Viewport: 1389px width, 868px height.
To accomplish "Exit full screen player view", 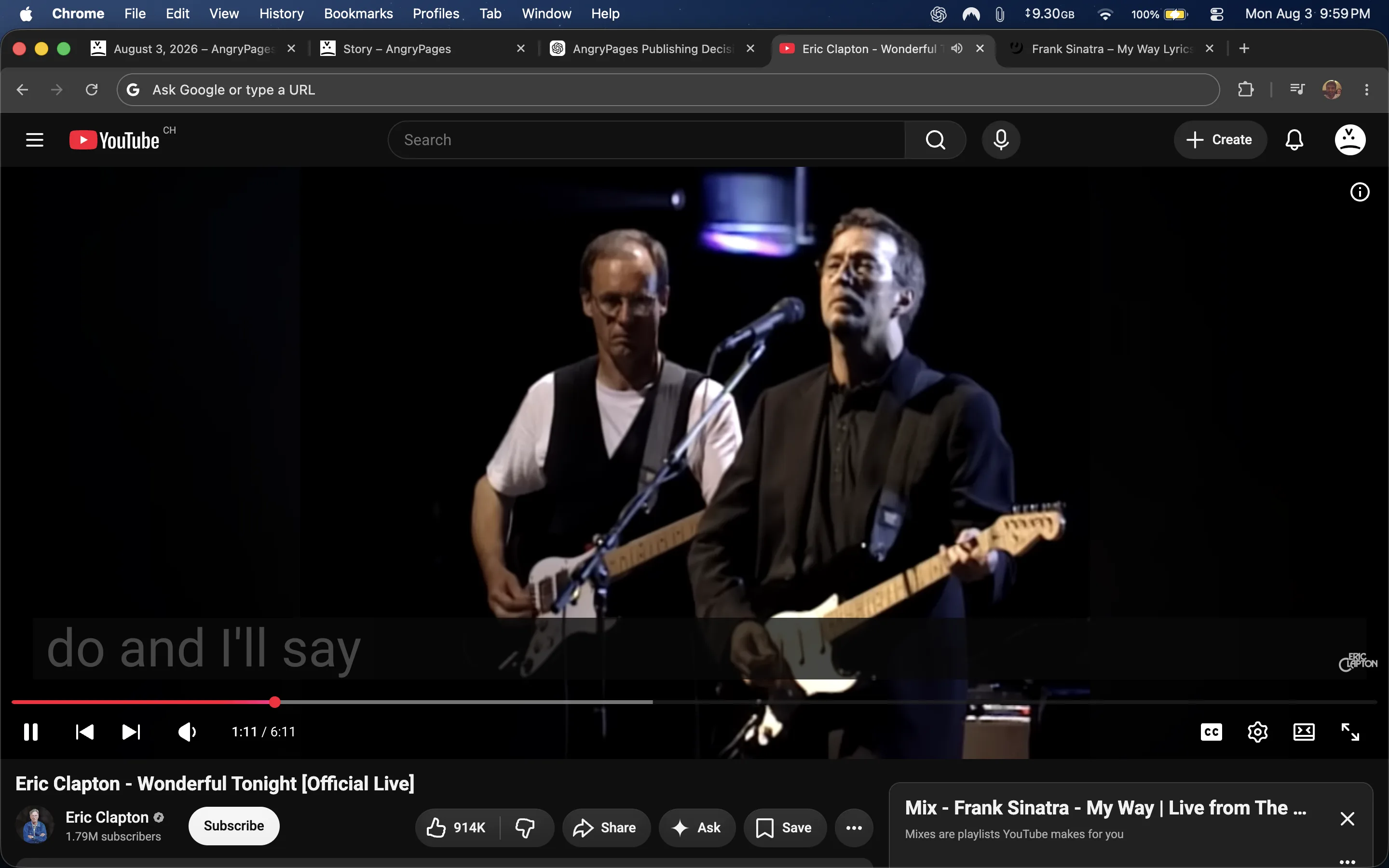I will point(1350,732).
